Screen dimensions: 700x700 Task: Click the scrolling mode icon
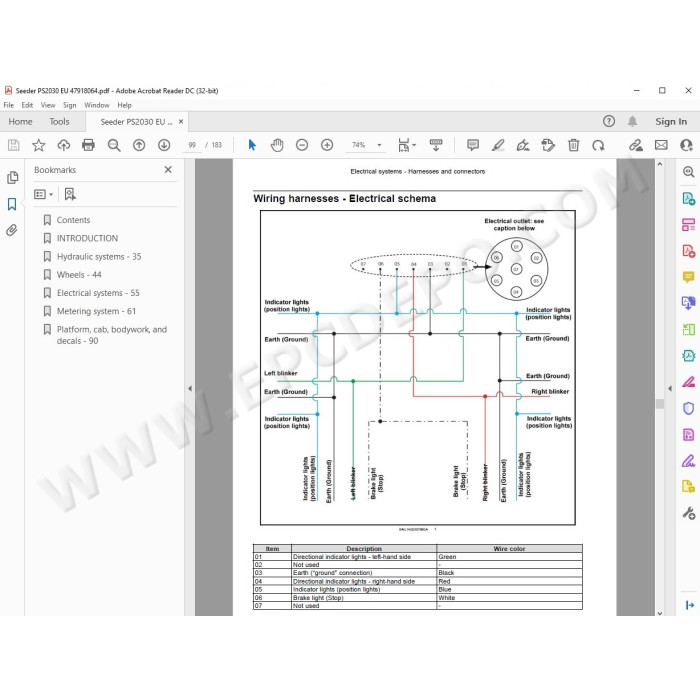pos(436,145)
